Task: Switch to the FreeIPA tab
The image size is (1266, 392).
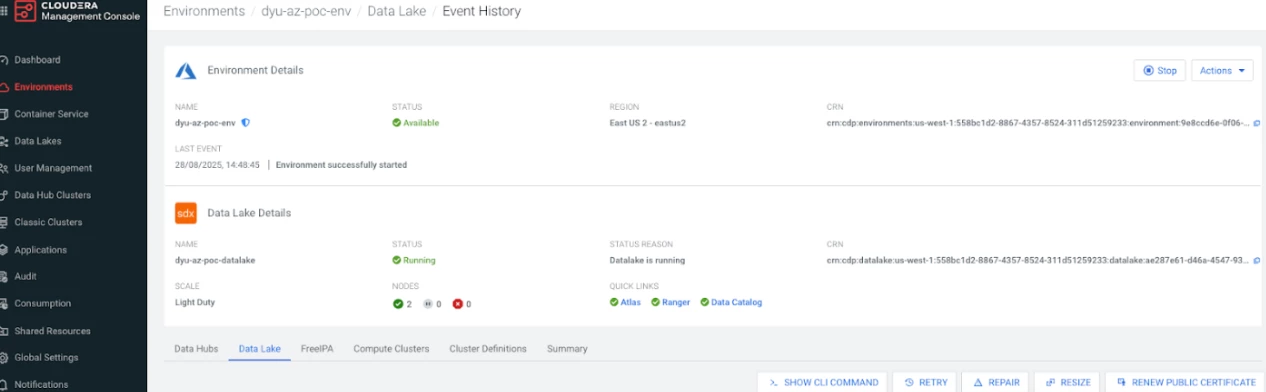Action: pos(317,349)
